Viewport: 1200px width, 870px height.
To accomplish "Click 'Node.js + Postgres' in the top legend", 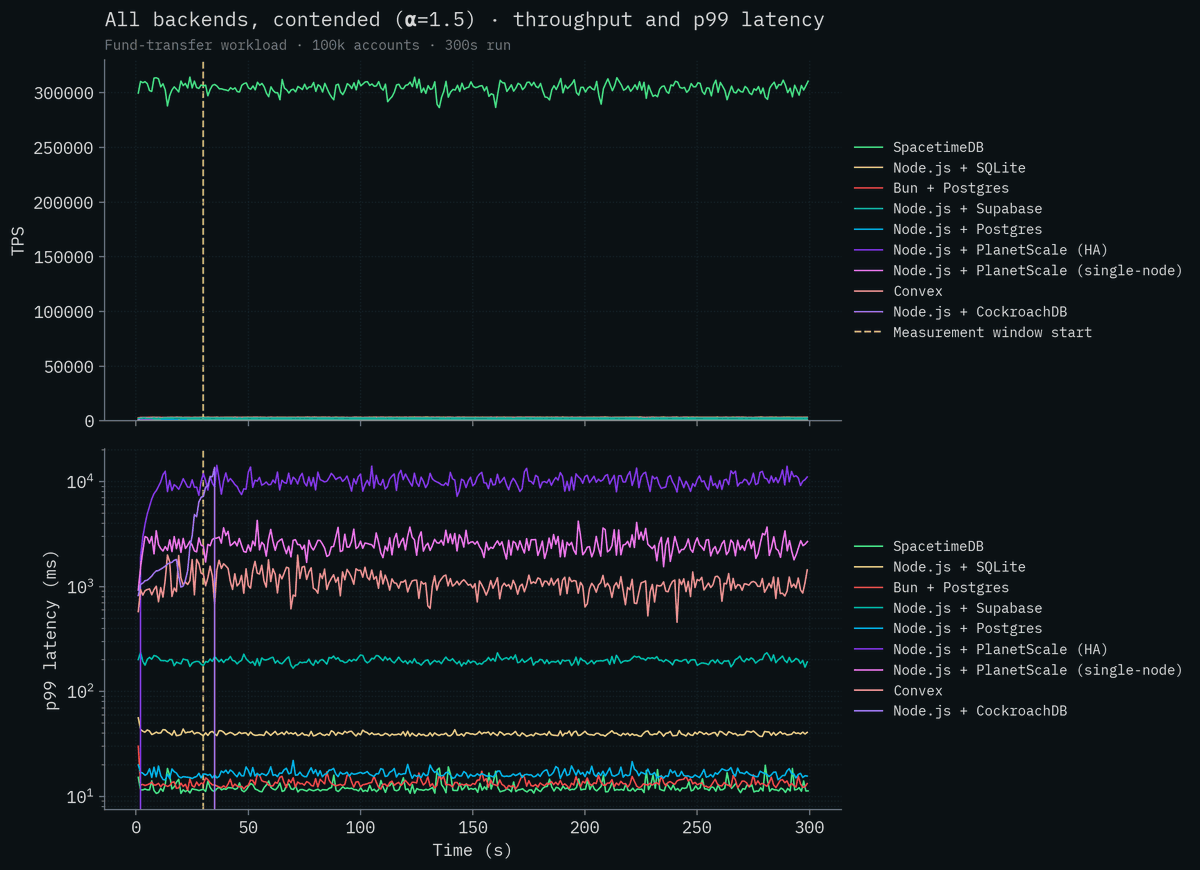I will pos(967,229).
